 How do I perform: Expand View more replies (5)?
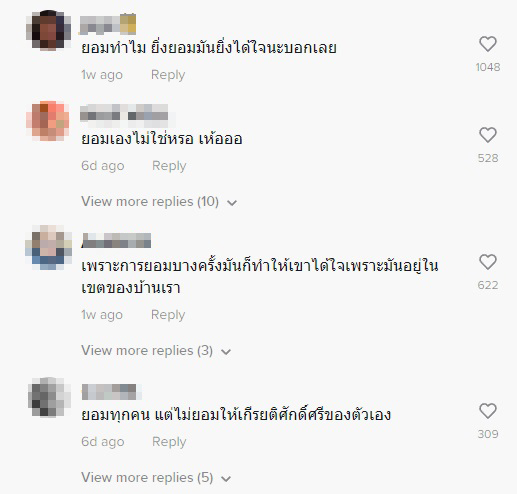pos(156,478)
